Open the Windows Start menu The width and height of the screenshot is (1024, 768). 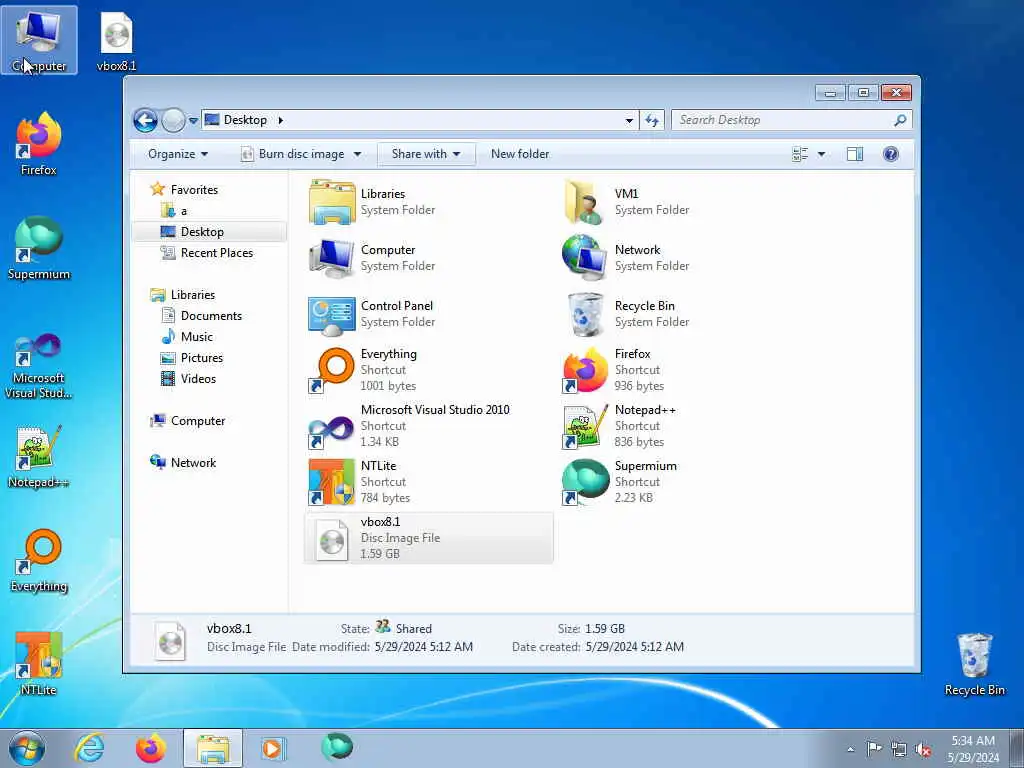[27, 748]
